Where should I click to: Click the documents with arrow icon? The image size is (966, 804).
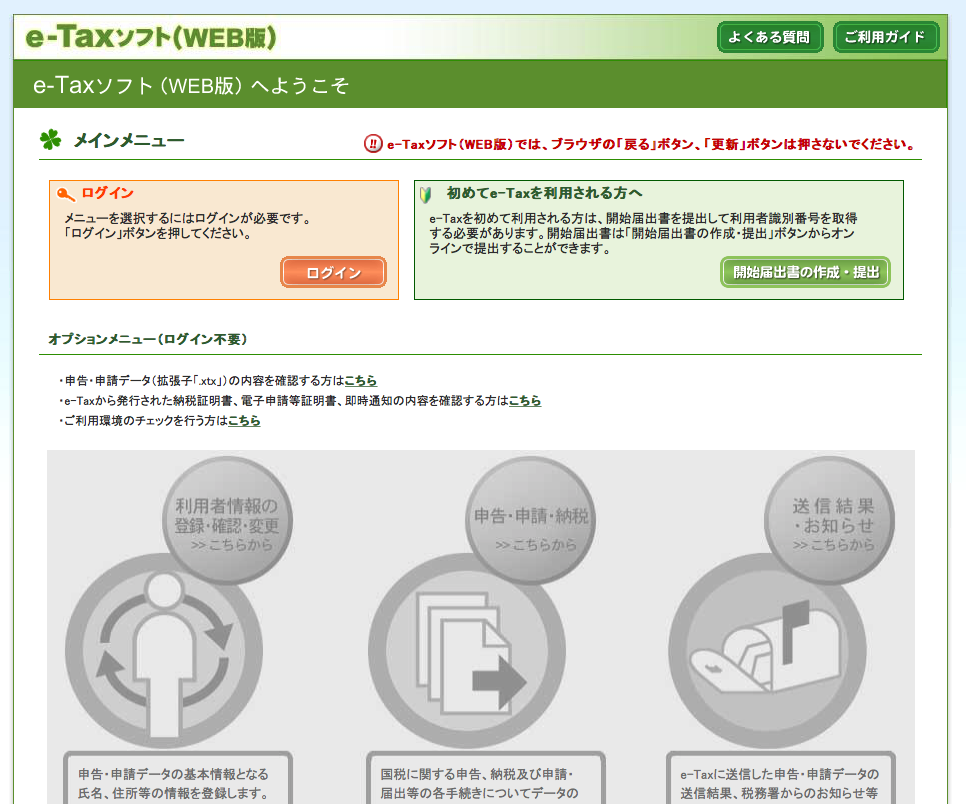click(x=467, y=651)
